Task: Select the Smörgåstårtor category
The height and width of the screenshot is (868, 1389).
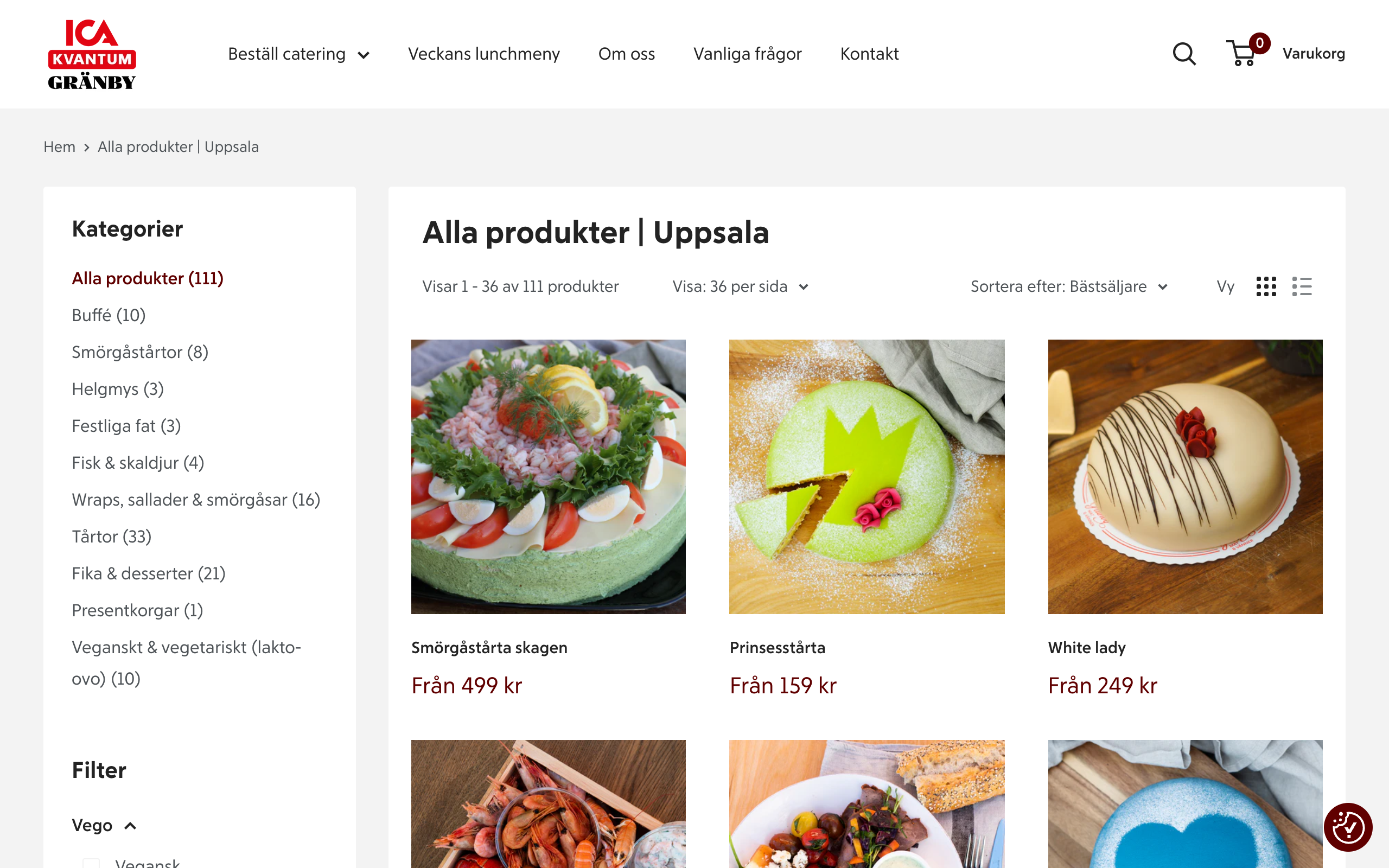Action: pos(139,352)
